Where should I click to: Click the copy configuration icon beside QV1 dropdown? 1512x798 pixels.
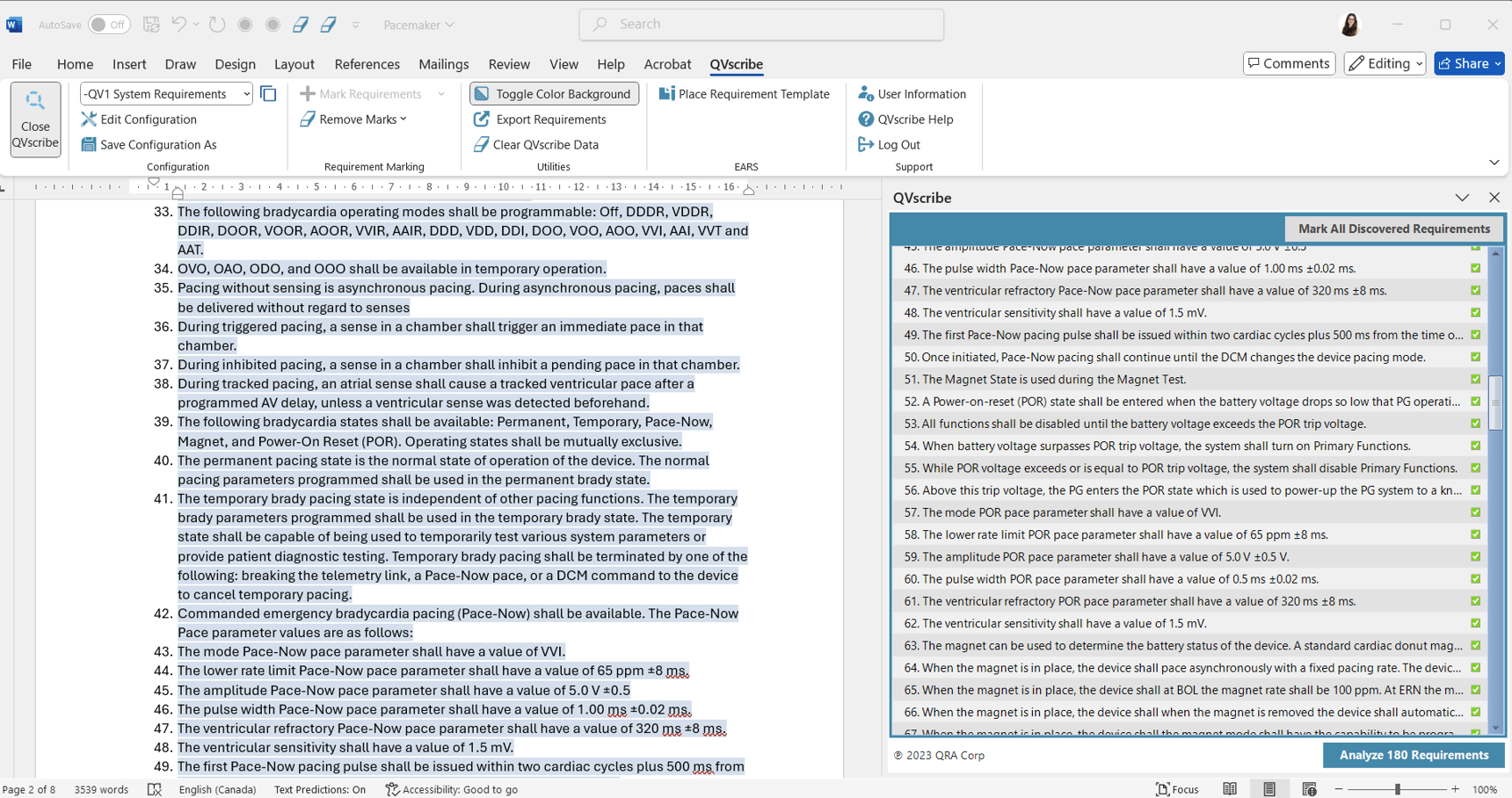[x=268, y=94]
